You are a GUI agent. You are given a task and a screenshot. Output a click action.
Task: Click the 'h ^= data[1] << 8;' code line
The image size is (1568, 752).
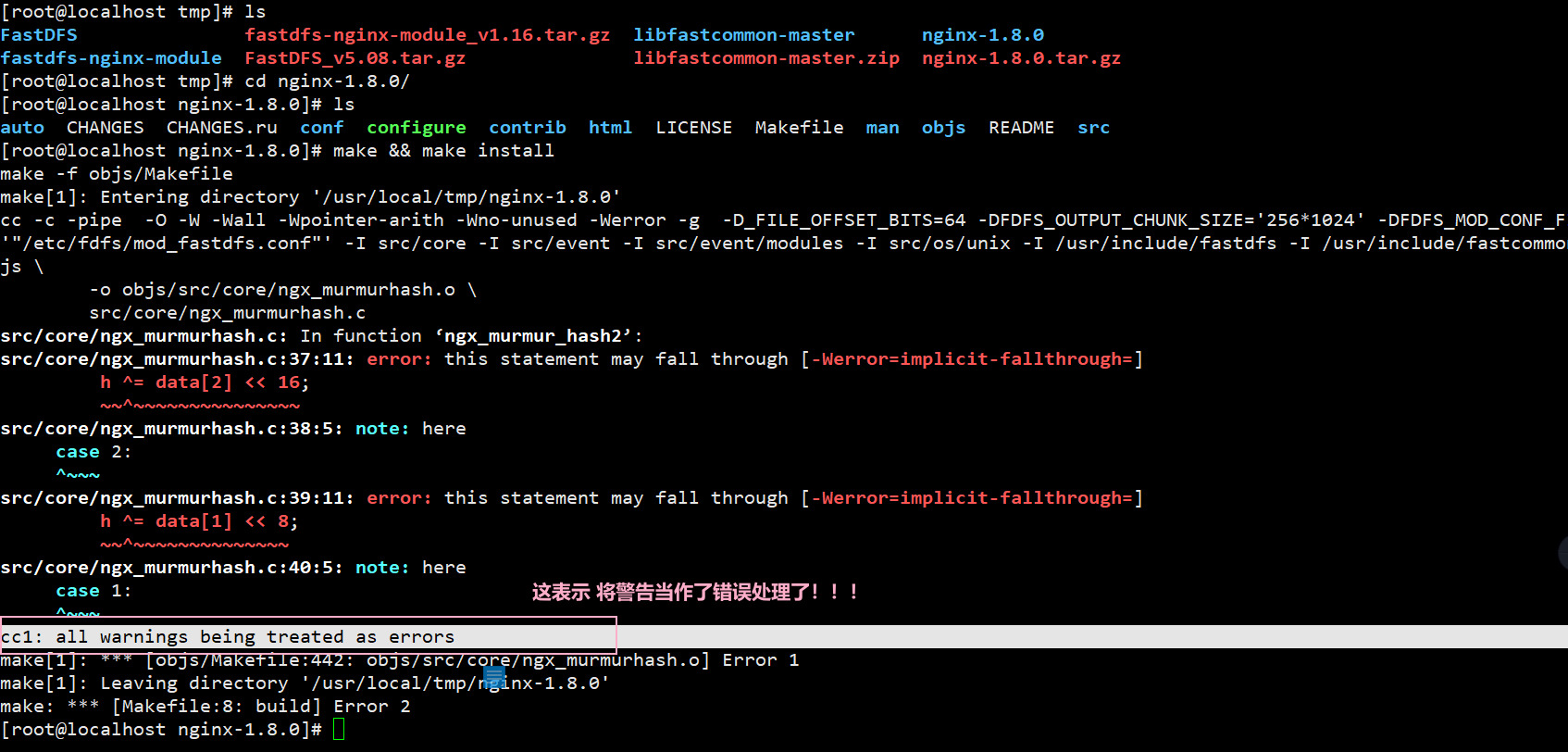coord(199,521)
